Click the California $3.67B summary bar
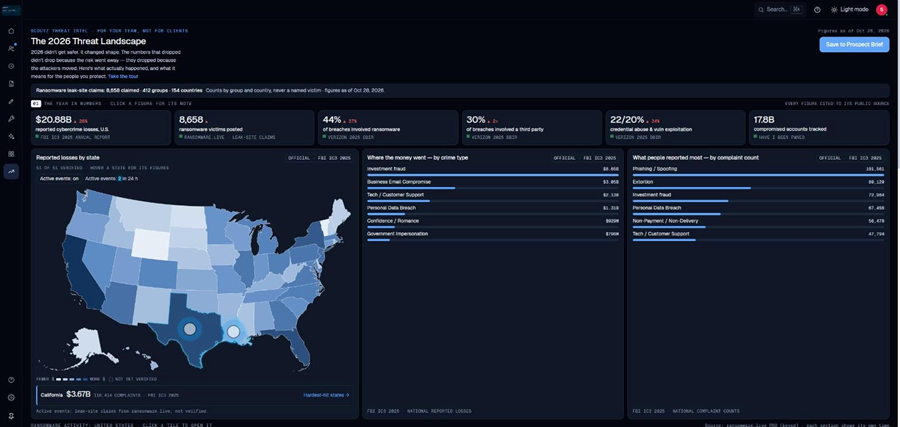The height and width of the screenshot is (427, 900). tap(195, 395)
